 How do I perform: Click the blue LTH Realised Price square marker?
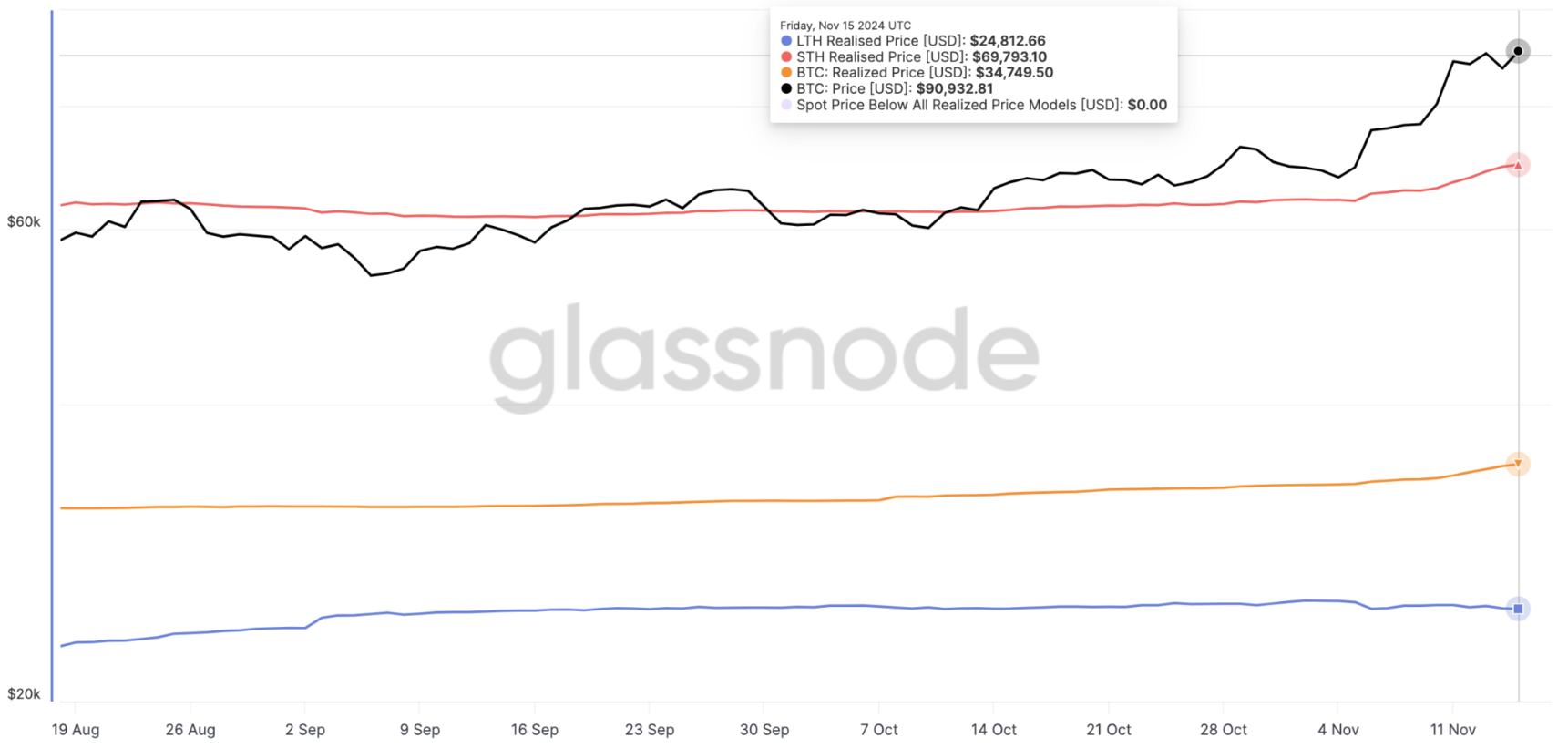(x=1518, y=609)
